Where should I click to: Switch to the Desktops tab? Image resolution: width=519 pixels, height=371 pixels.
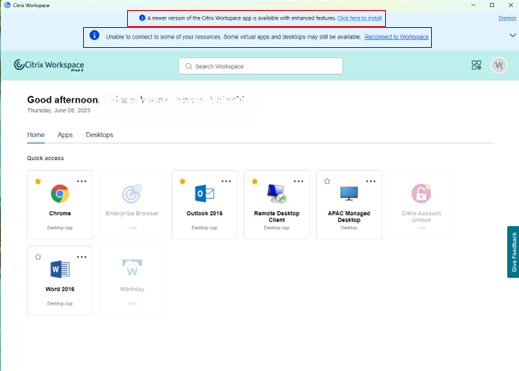tap(99, 135)
